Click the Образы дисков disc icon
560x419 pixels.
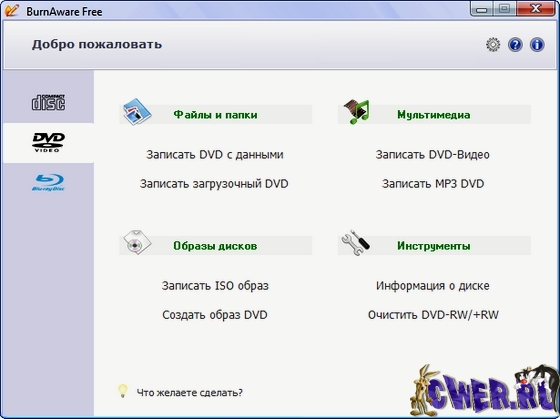138,242
